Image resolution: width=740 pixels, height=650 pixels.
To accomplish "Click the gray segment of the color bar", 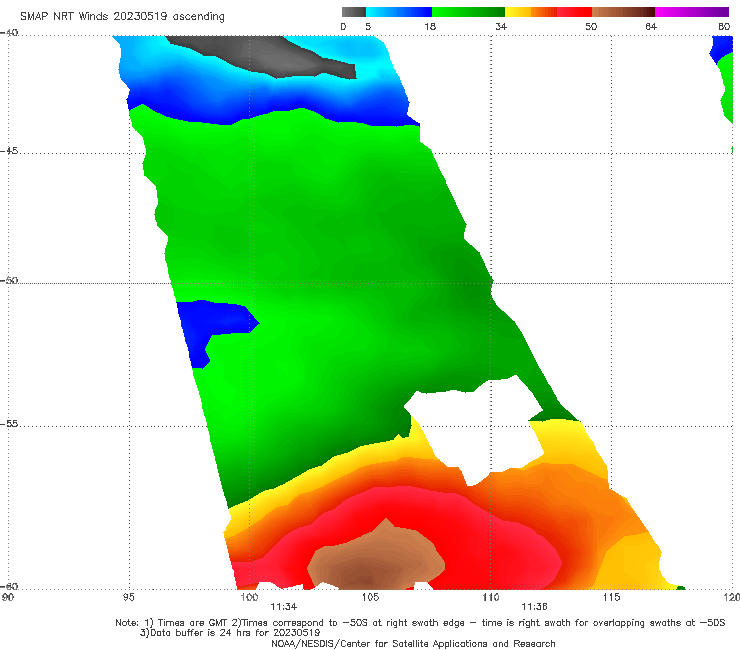I will coord(354,12).
